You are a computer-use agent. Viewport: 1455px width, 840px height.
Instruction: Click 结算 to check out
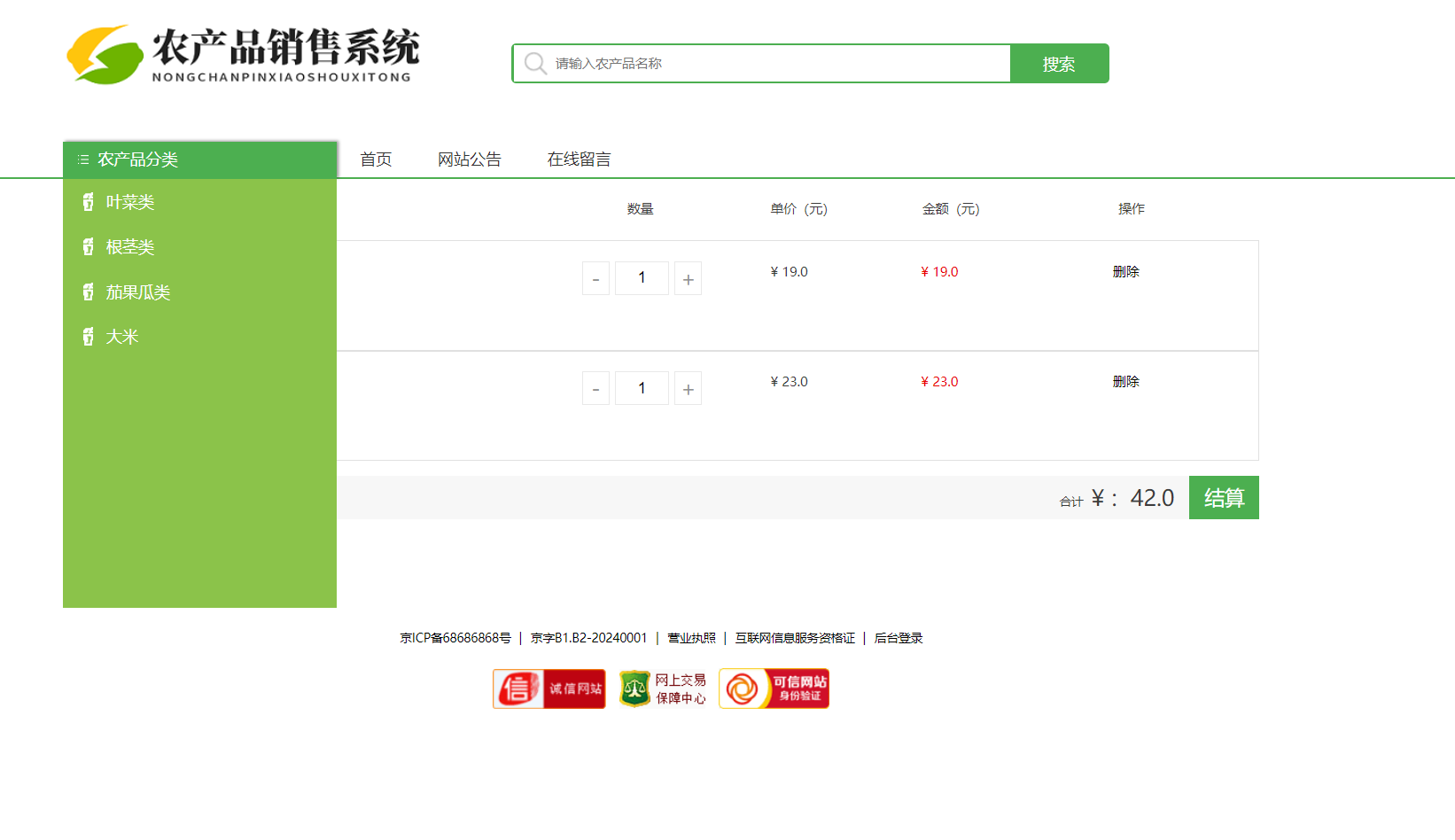pos(1224,498)
